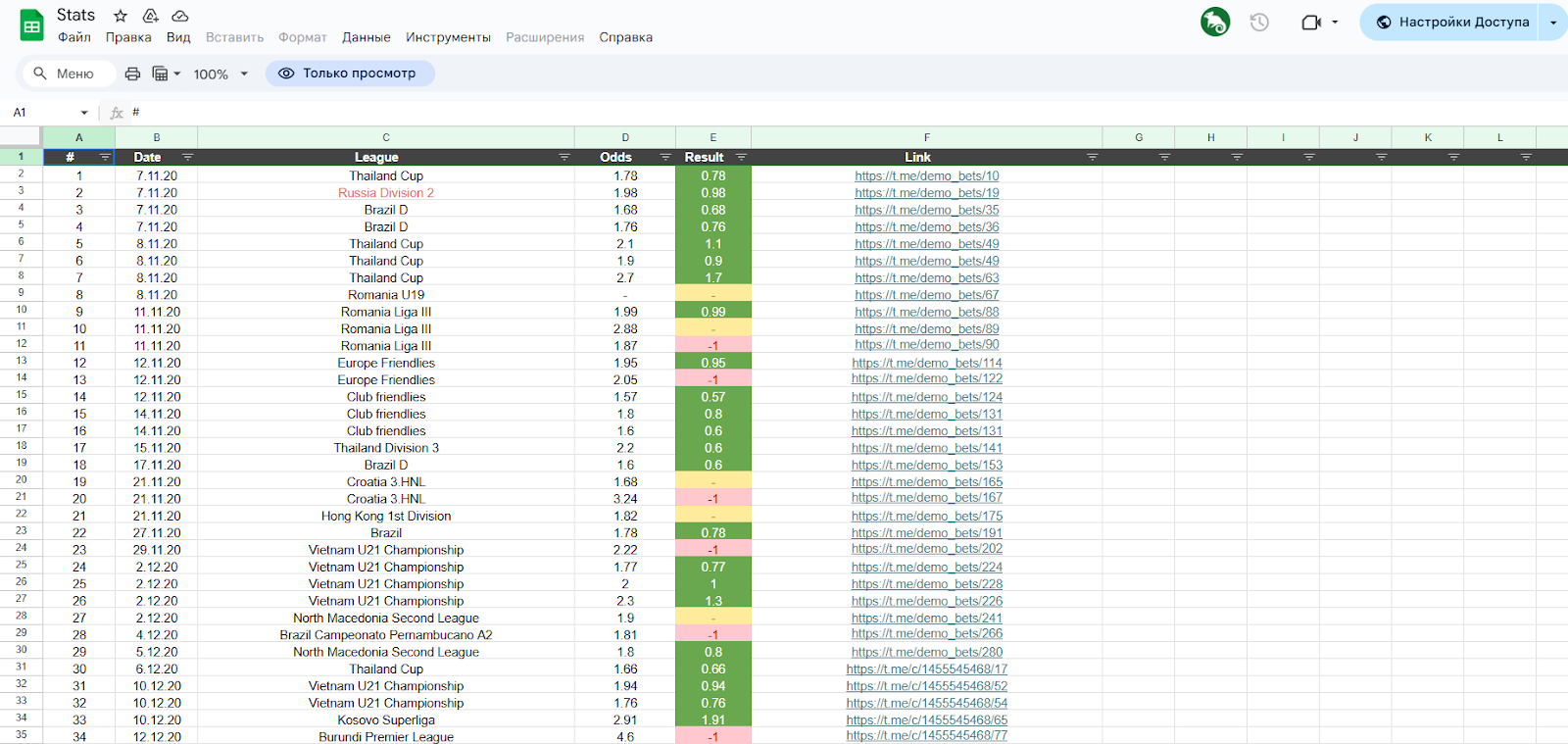Image resolution: width=1568 pixels, height=744 pixels.
Task: Click the Настройки Доступа button
Action: pos(1451,22)
